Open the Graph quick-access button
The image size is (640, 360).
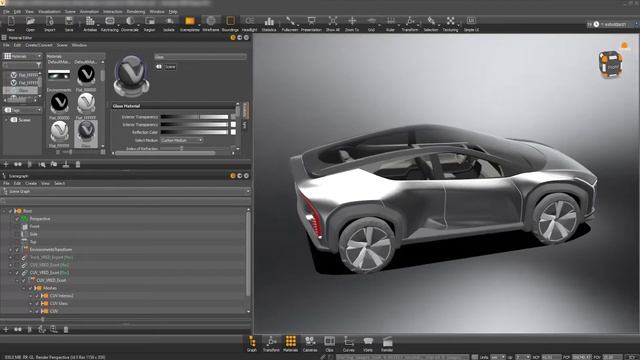pyautogui.click(x=252, y=344)
